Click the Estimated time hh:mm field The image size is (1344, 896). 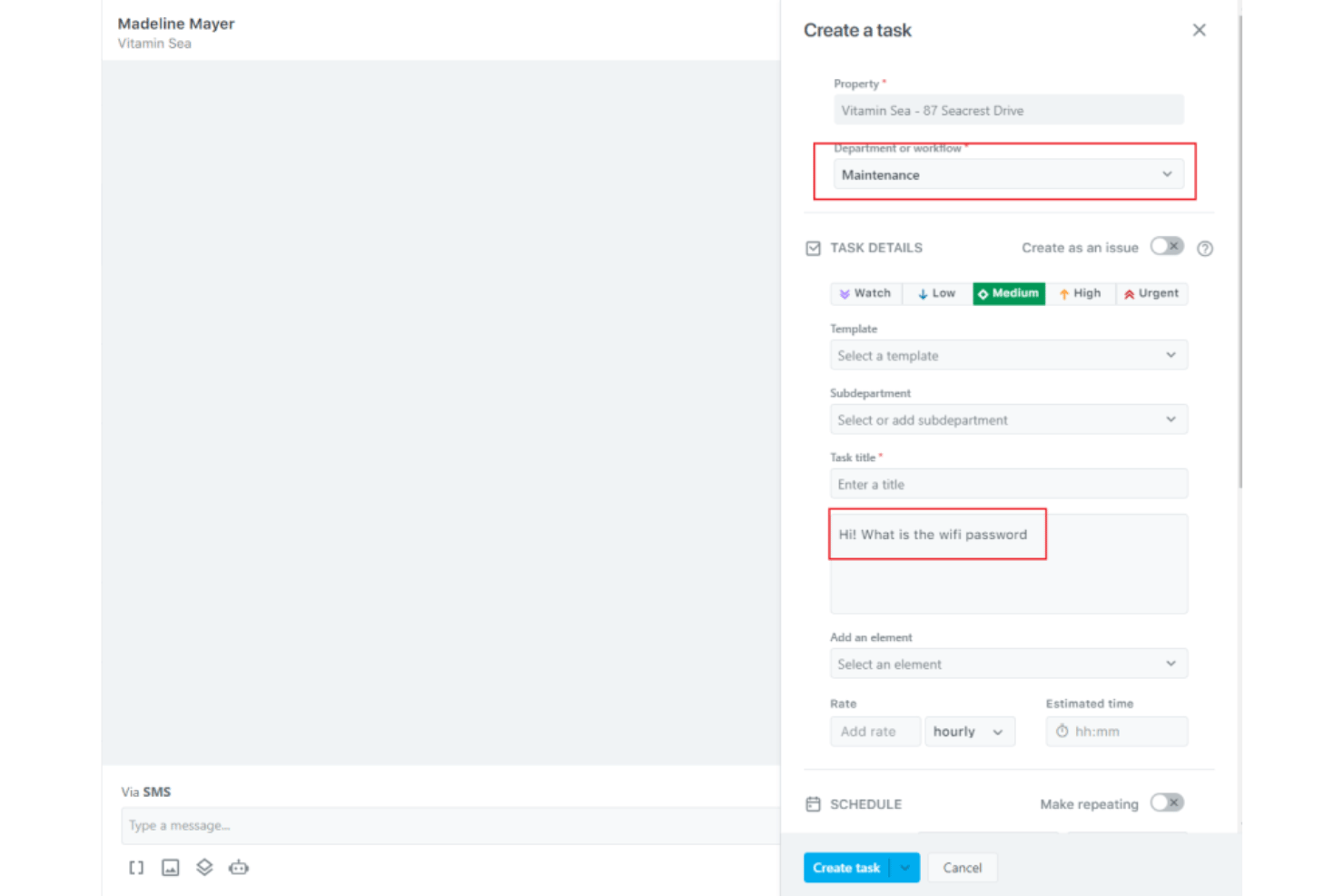(1117, 732)
